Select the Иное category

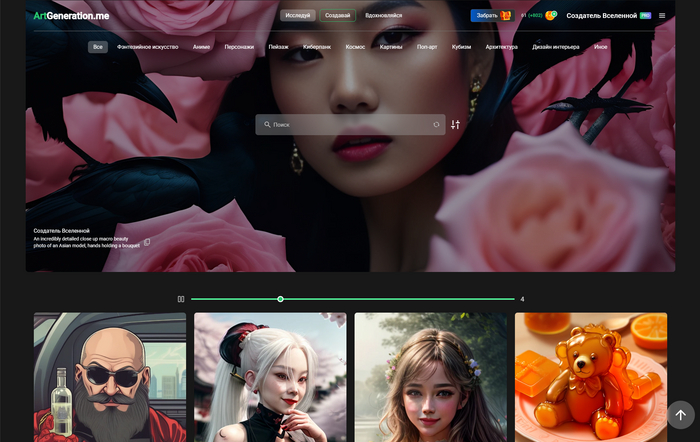point(600,47)
